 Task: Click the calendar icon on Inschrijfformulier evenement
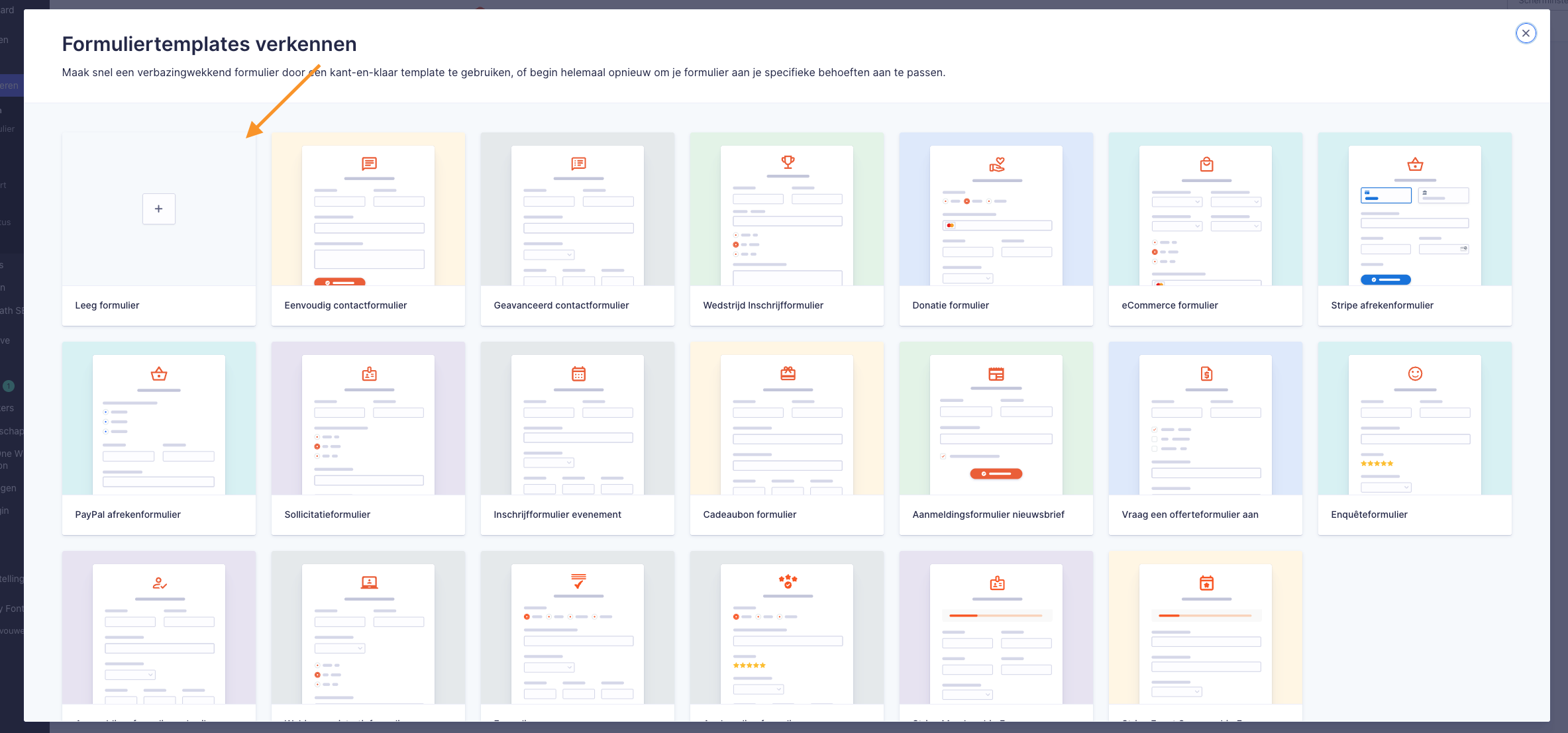[x=578, y=373]
